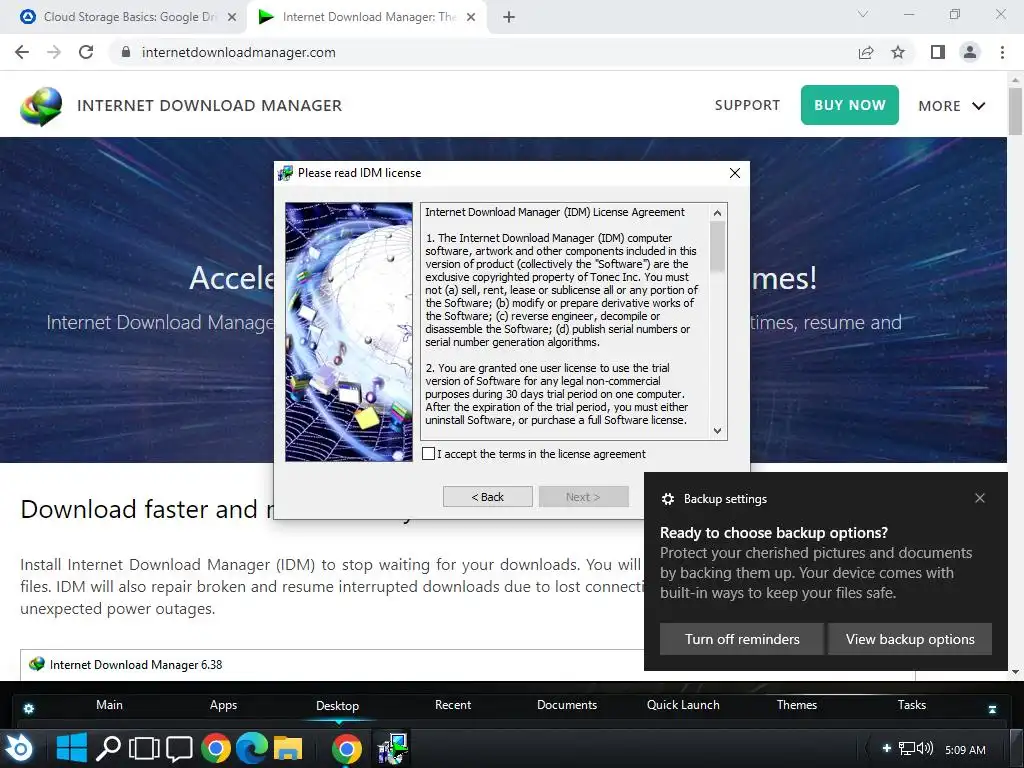Click the collapse icon at dock right end
Viewport: 1024px width, 768px height.
click(x=992, y=709)
